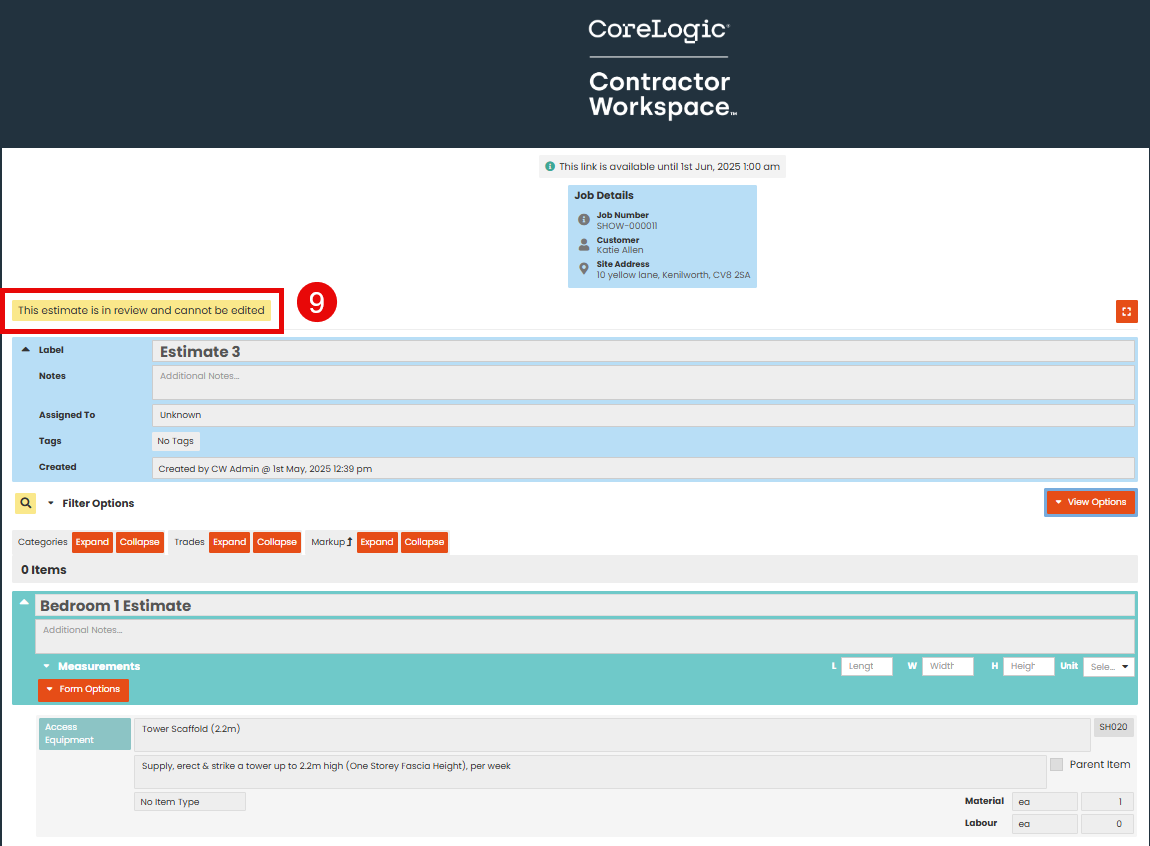Click the info icon beside Job Number
1150x846 pixels.
[x=584, y=220]
